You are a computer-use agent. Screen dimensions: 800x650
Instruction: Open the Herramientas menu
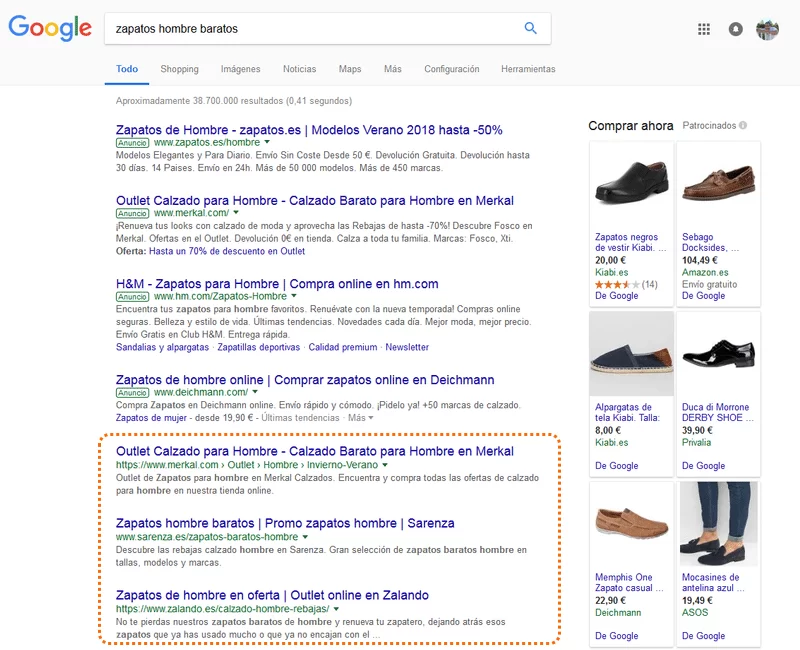pos(528,69)
